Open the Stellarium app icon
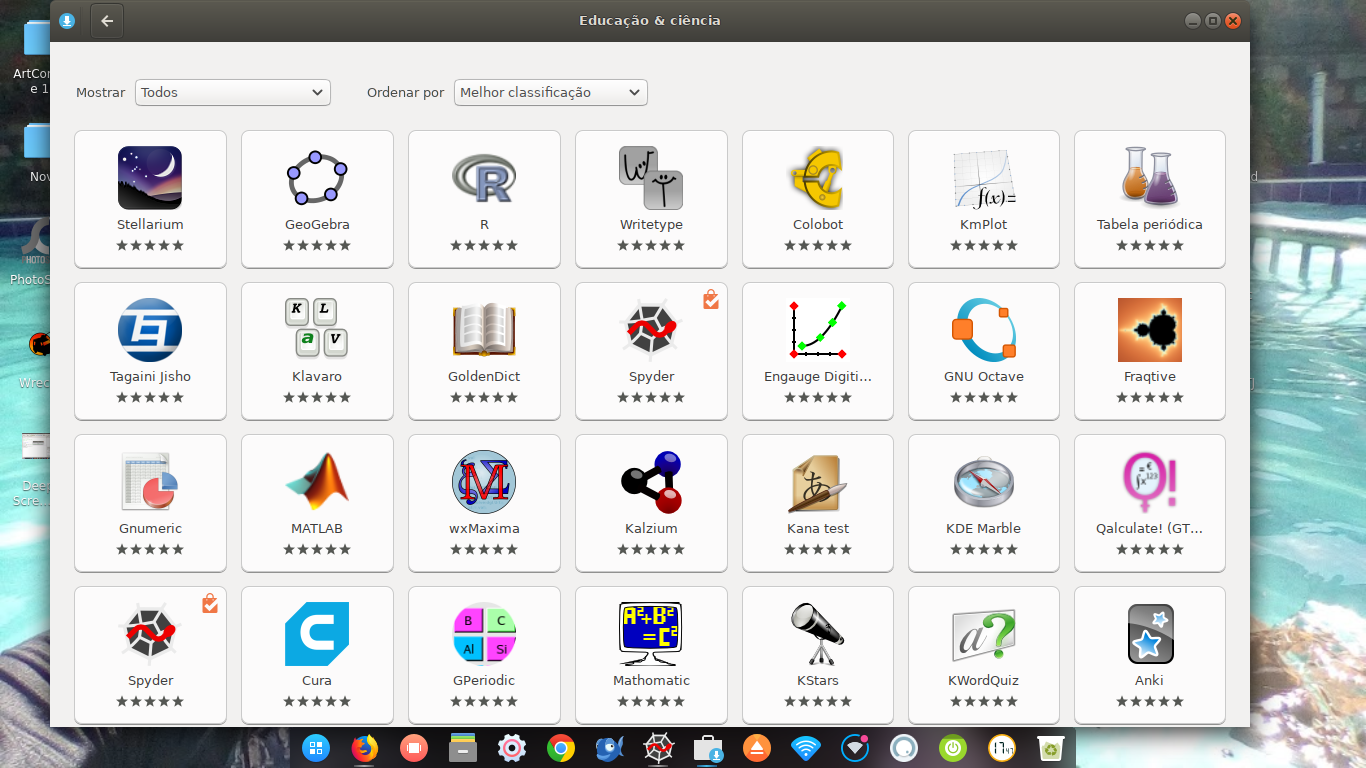Viewport: 1366px width, 768px height. click(x=150, y=177)
